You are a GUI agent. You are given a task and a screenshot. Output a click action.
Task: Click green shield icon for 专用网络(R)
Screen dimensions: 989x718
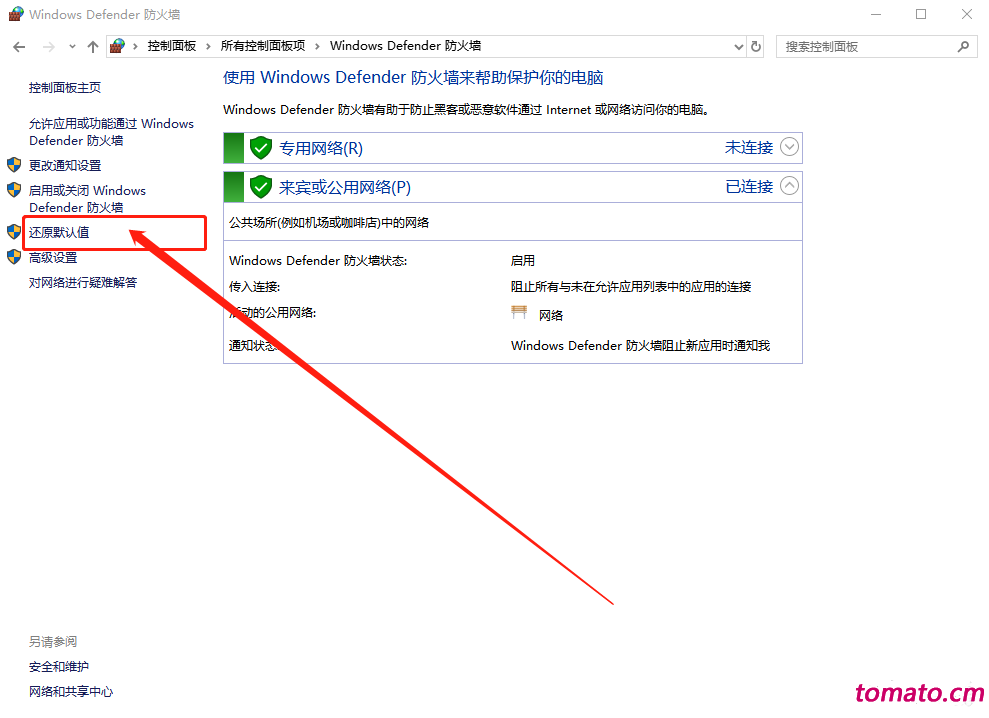coord(260,148)
